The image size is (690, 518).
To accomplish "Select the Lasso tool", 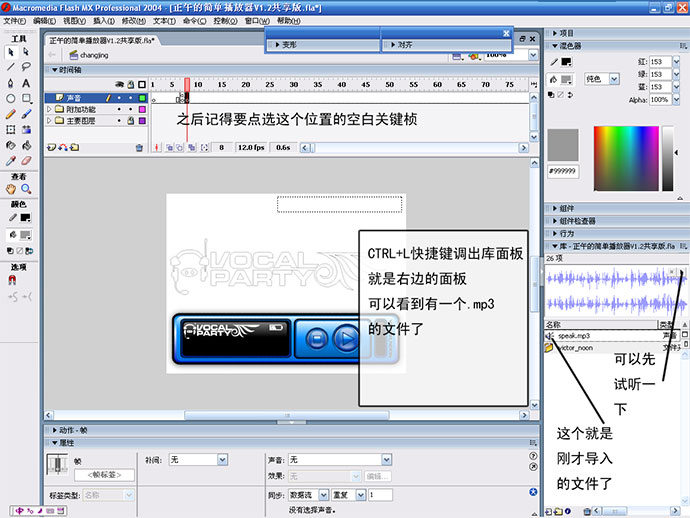I will 26,67.
